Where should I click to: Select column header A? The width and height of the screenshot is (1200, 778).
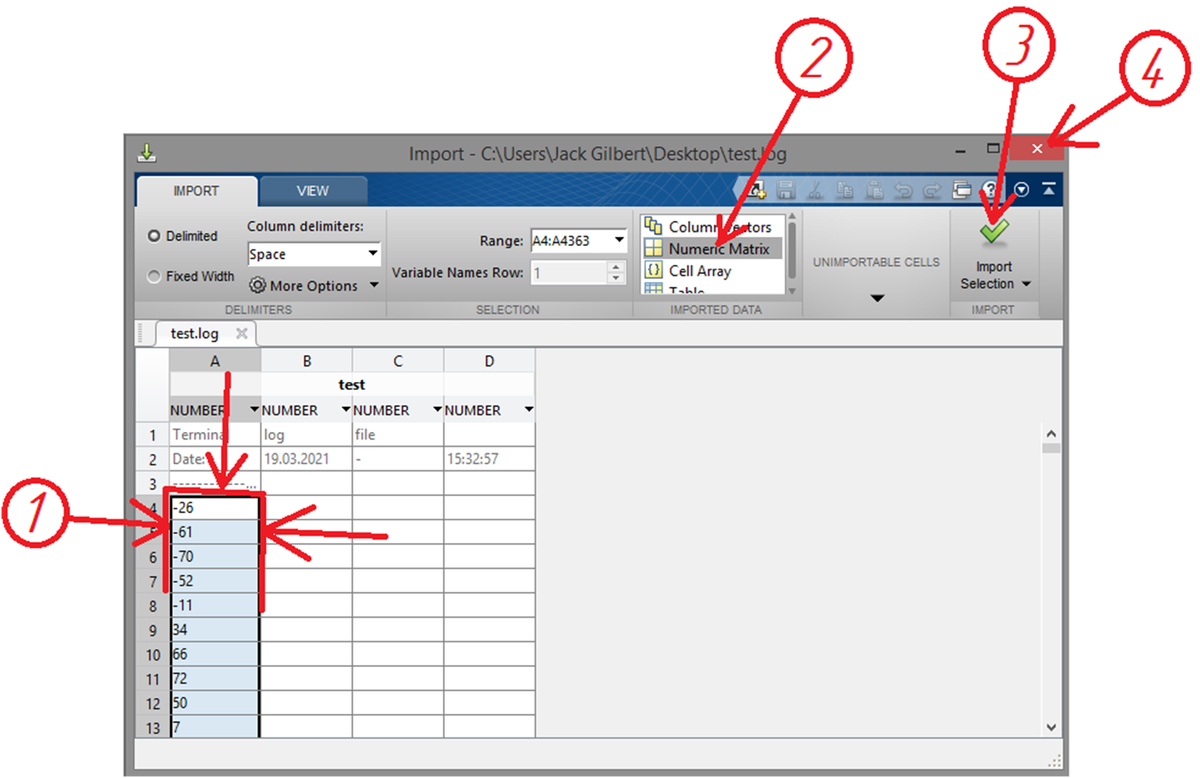click(215, 361)
